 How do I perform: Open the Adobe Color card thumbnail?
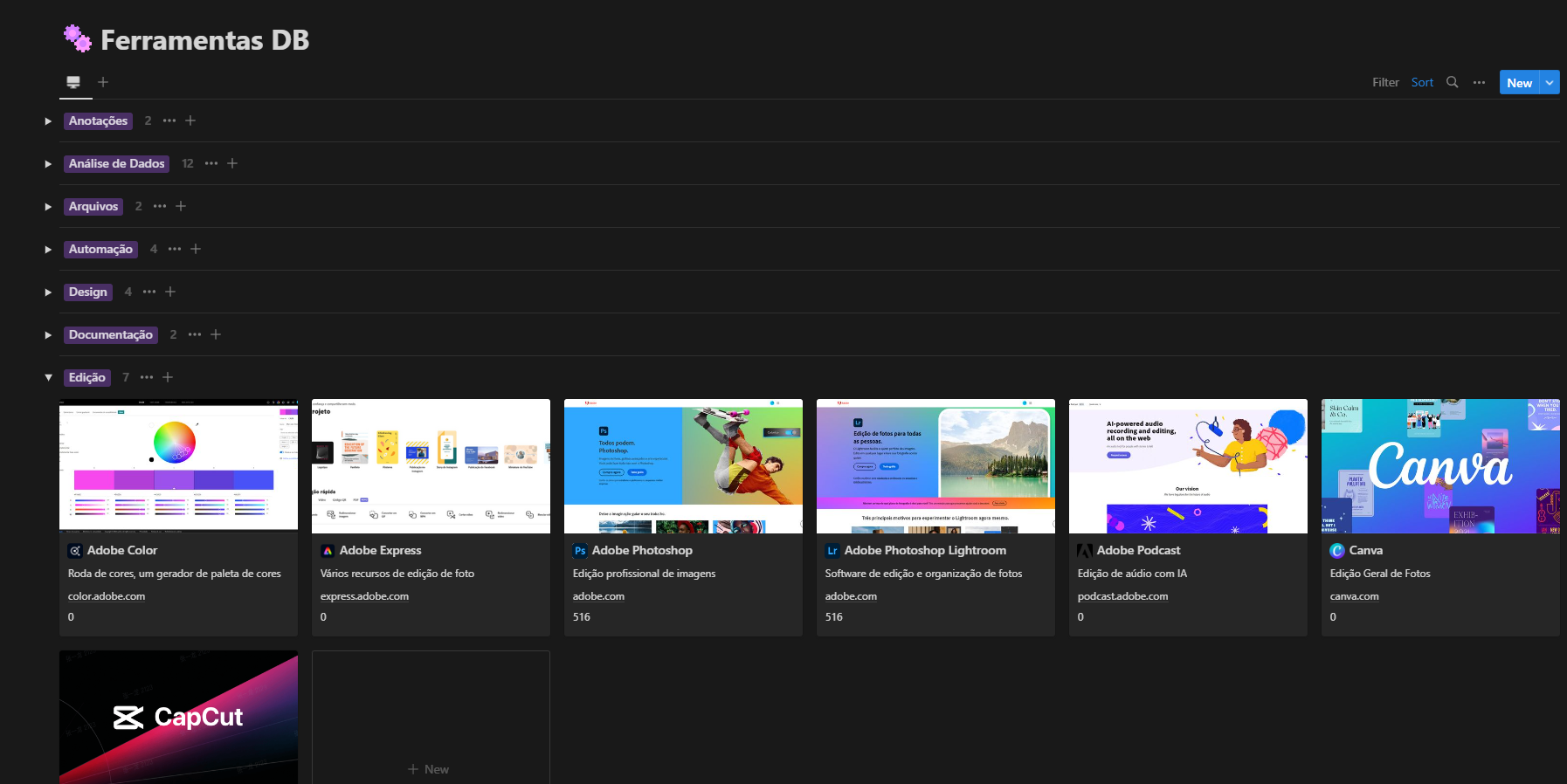tap(178, 466)
